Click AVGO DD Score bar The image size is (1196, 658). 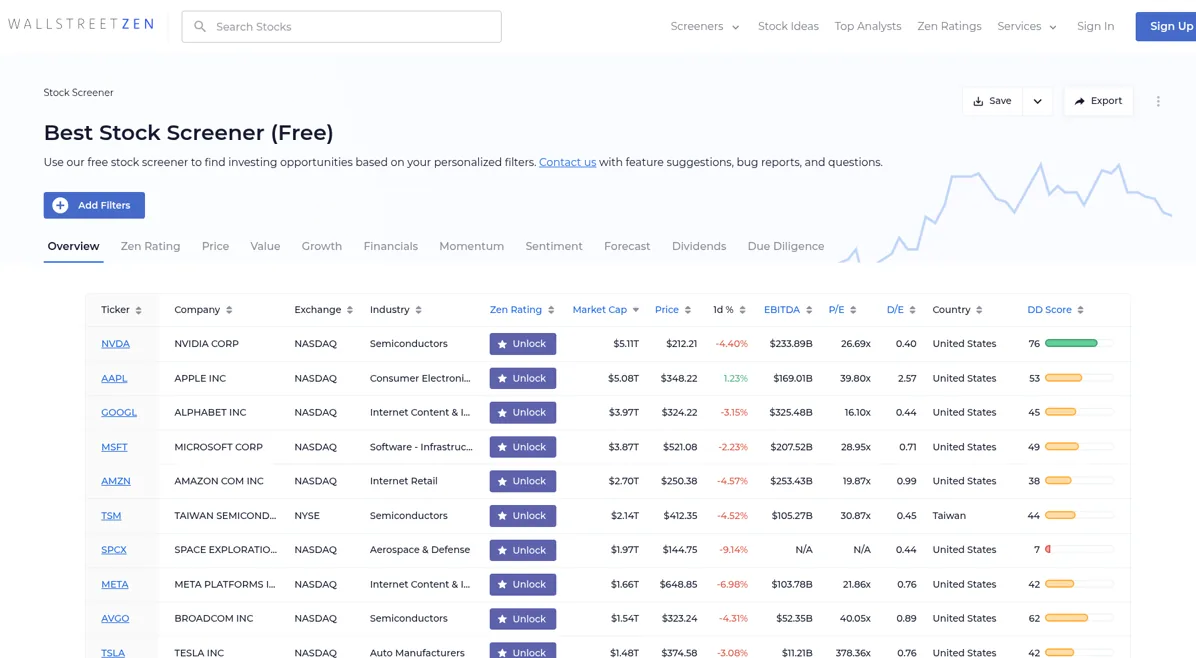point(1066,618)
